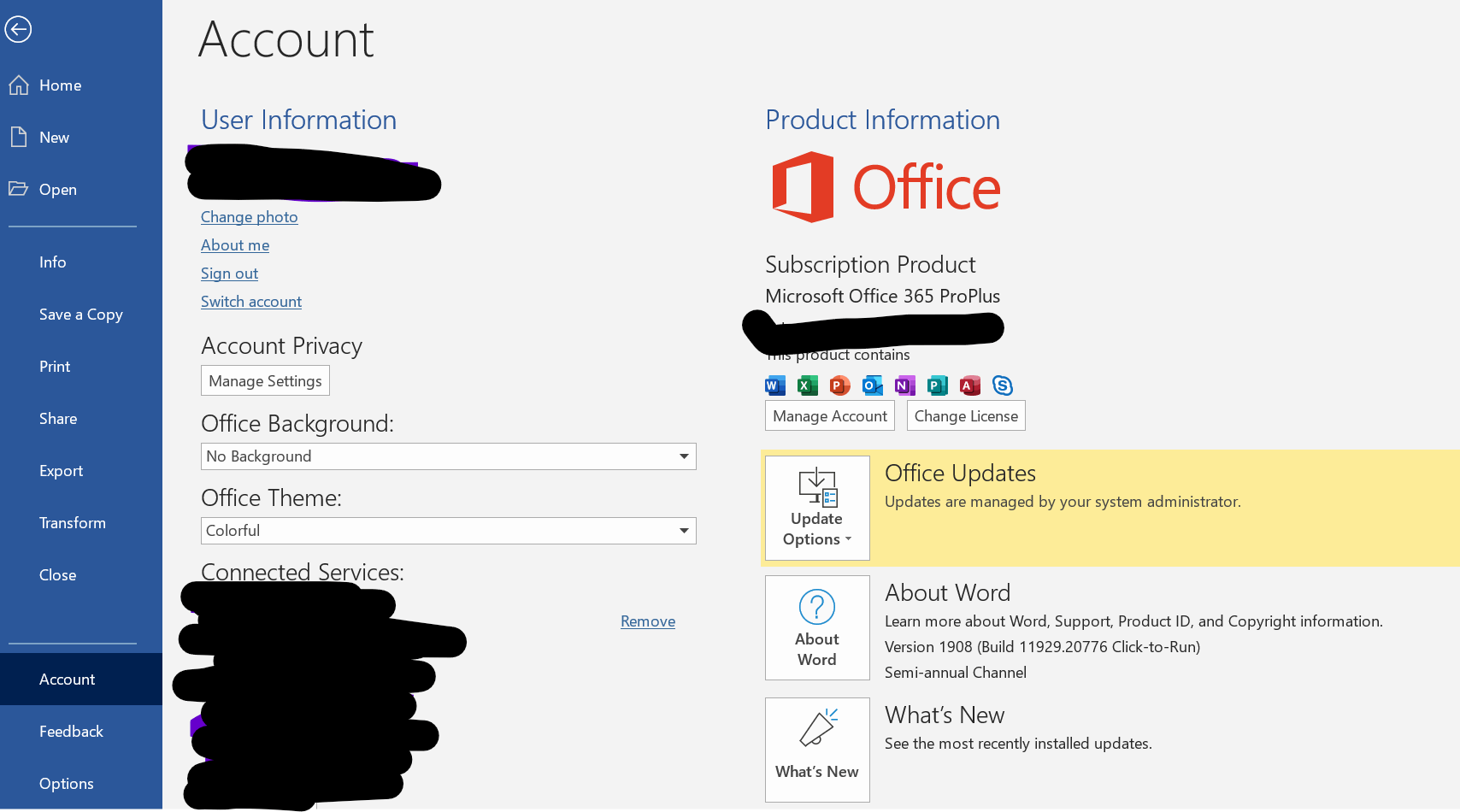Click the 'Microsoft Office 365 ProPlus' text

882,297
